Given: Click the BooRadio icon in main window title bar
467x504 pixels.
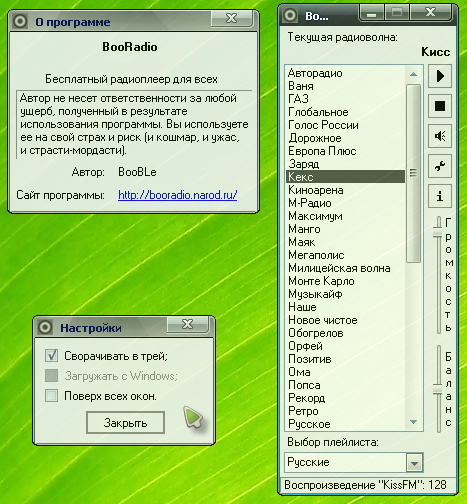Looking at the screenshot, I should click(x=290, y=15).
